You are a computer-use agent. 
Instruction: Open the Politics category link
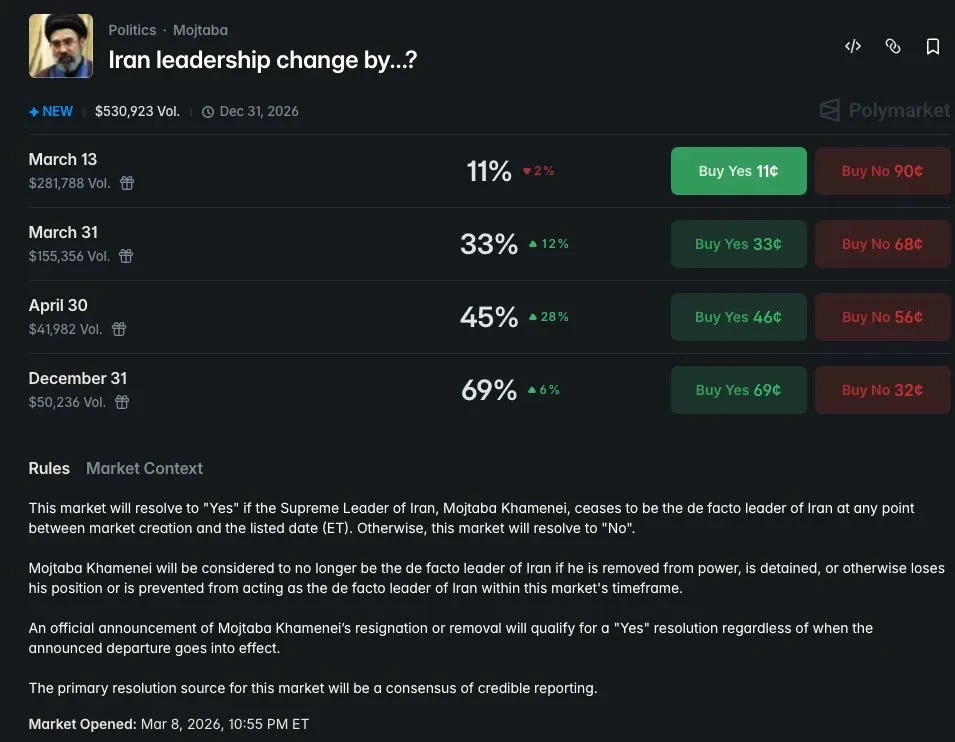[132, 30]
